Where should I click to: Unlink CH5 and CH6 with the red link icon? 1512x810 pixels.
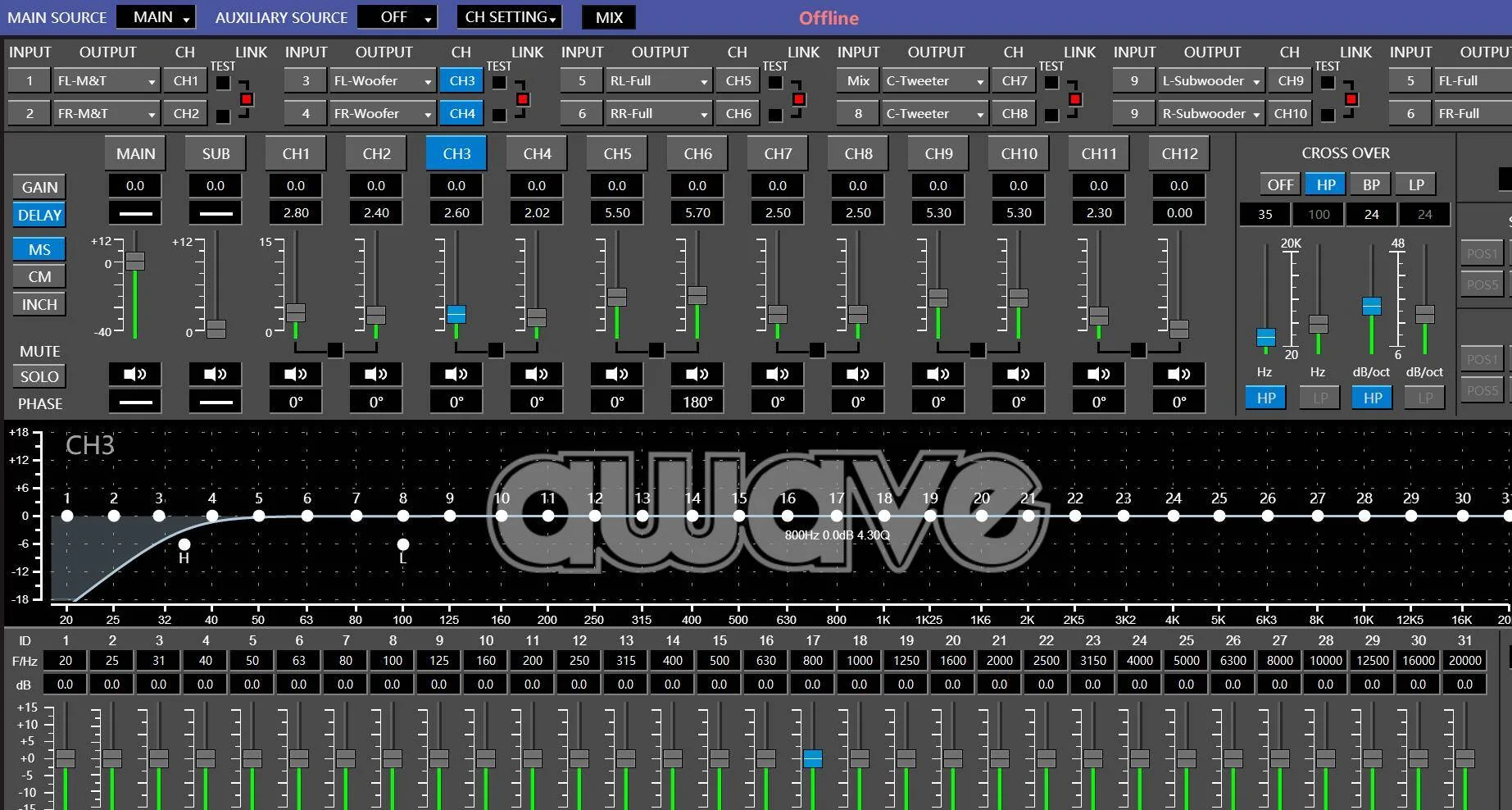coord(798,99)
